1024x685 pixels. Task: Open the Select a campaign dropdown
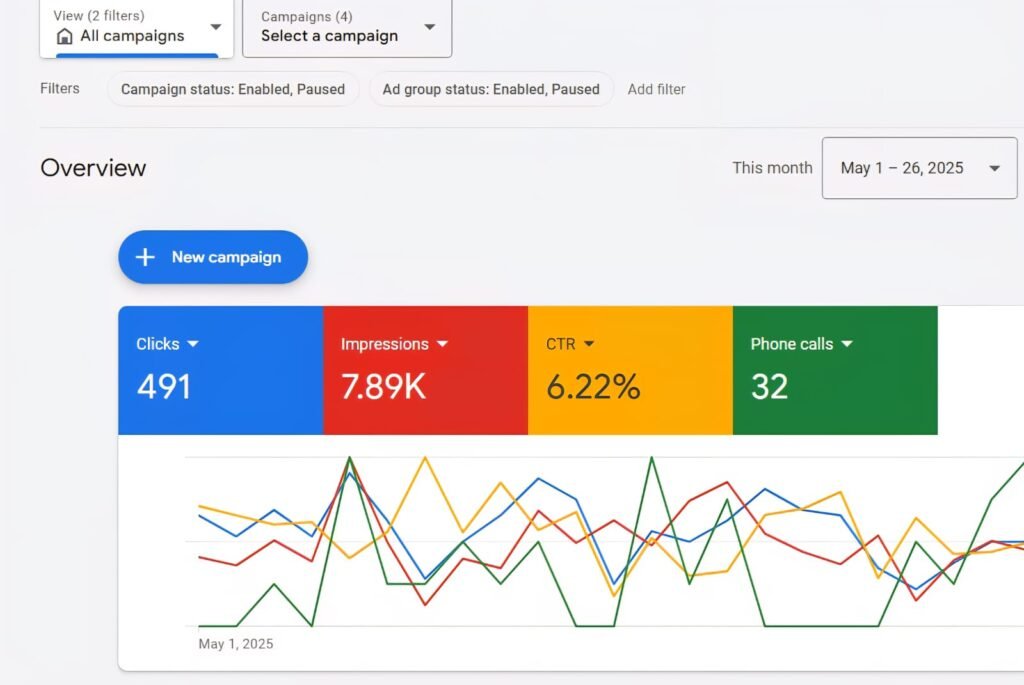pyautogui.click(x=346, y=27)
